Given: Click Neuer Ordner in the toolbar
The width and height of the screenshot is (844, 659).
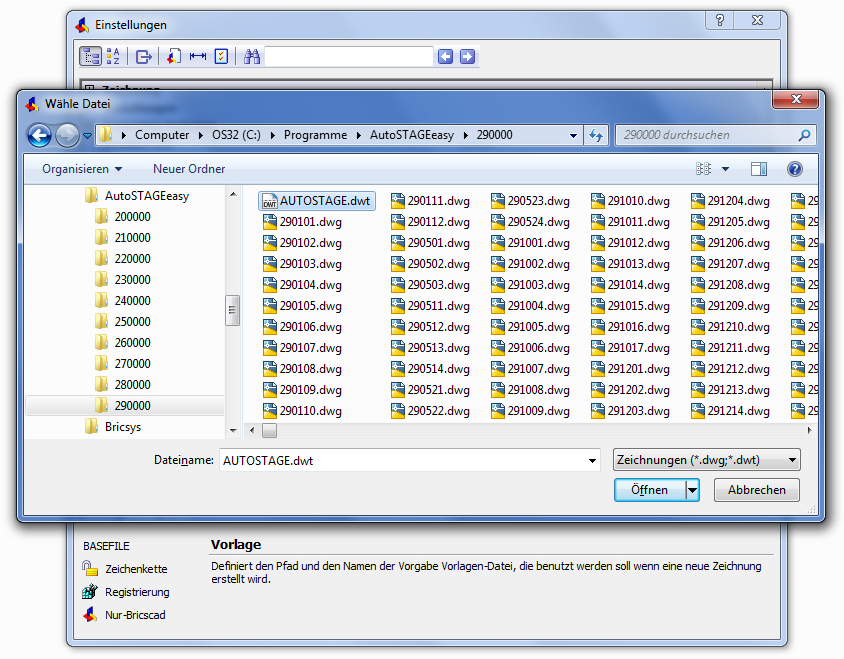Looking at the screenshot, I should point(189,169).
